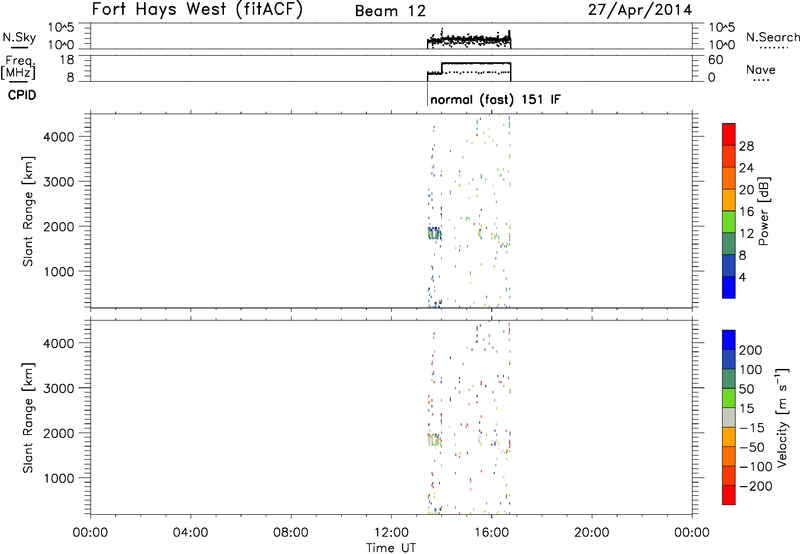Click power colorbar value '4'
The height and width of the screenshot is (554, 800).
click(742, 277)
